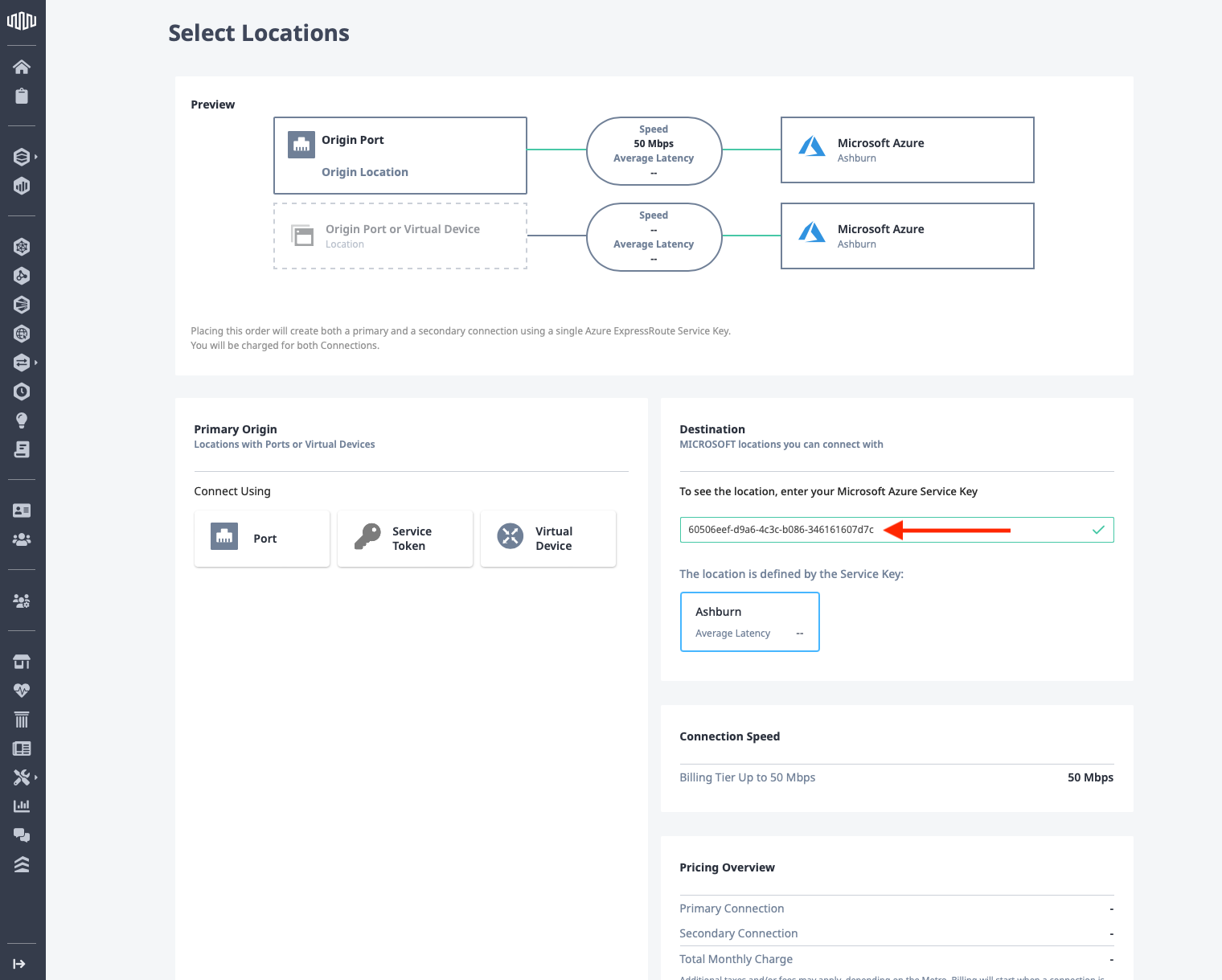Open the ID card icon in the sidebar
This screenshot has height=980, width=1222.
point(22,511)
